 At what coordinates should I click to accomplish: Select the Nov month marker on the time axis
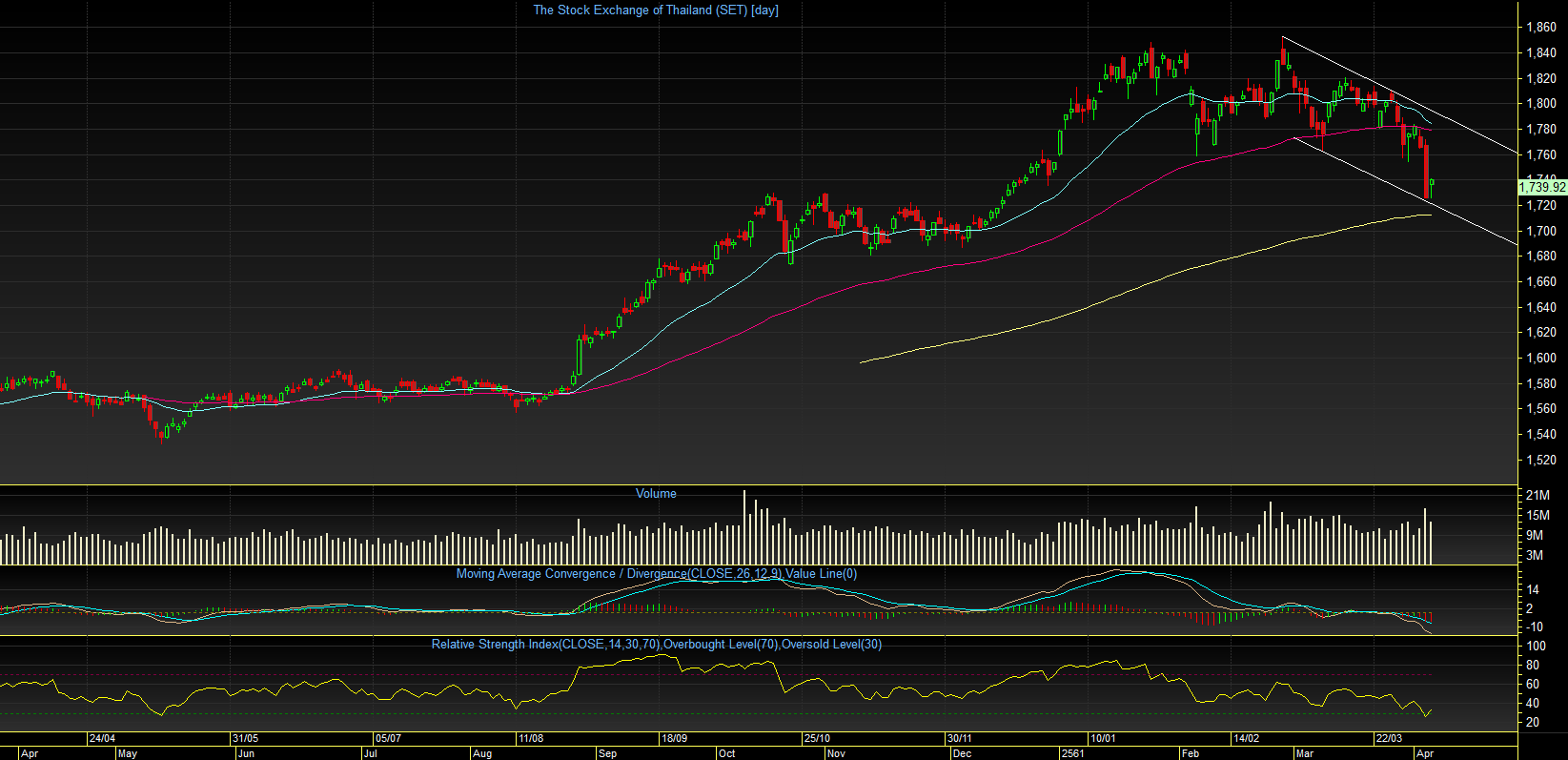click(836, 753)
